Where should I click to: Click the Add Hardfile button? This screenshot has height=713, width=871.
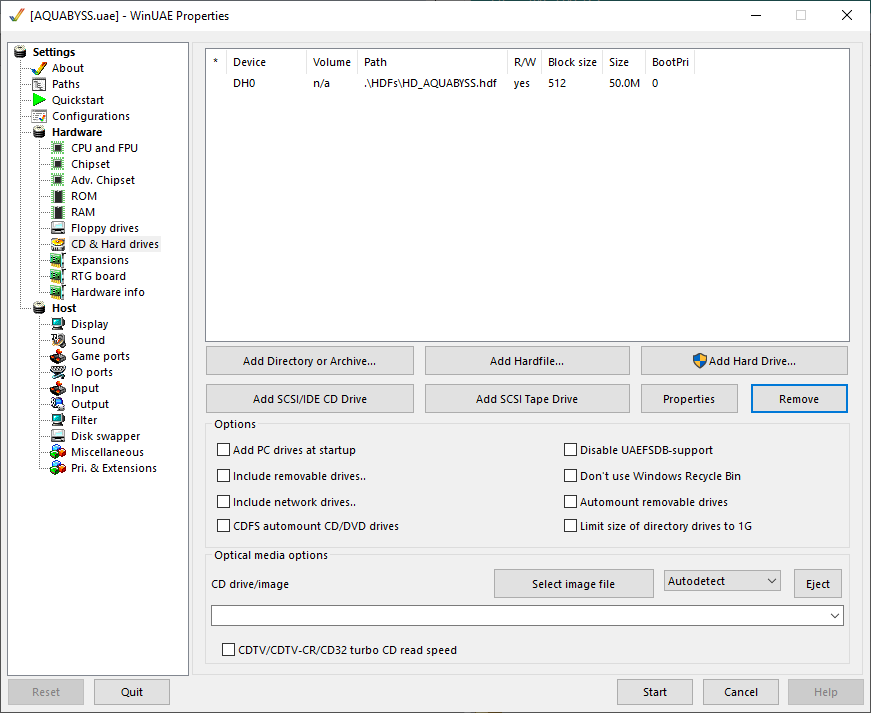pyautogui.click(x=527, y=361)
